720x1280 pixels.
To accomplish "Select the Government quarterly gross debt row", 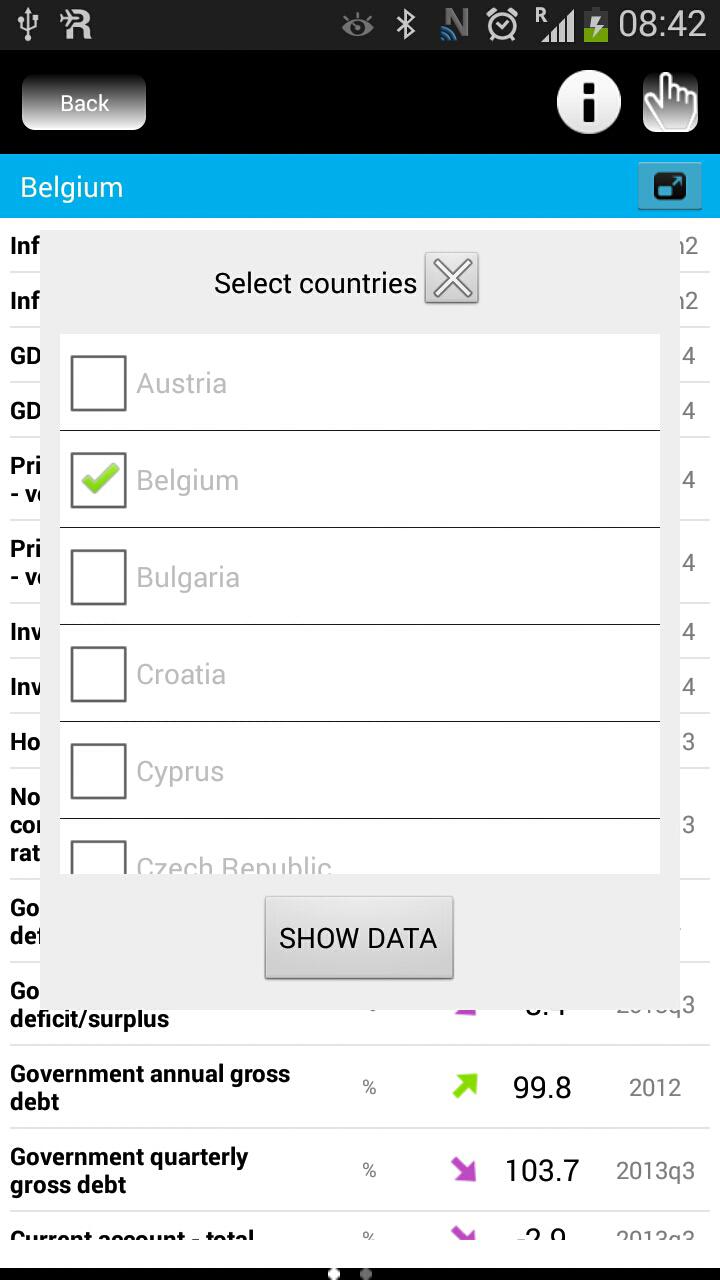I will click(360, 1170).
